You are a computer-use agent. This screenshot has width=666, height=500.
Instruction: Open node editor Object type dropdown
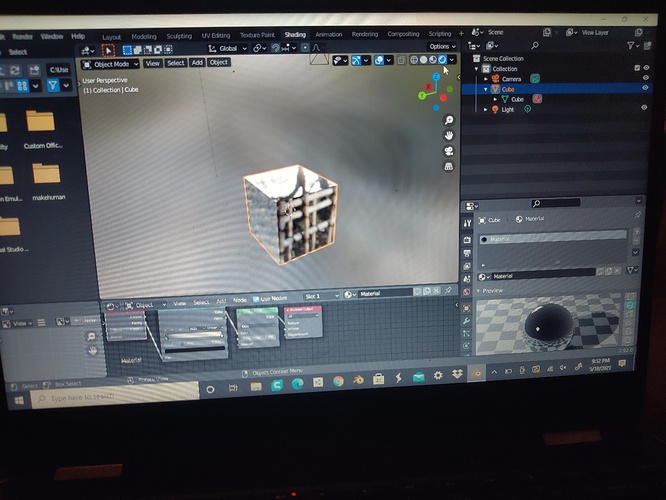tap(145, 305)
